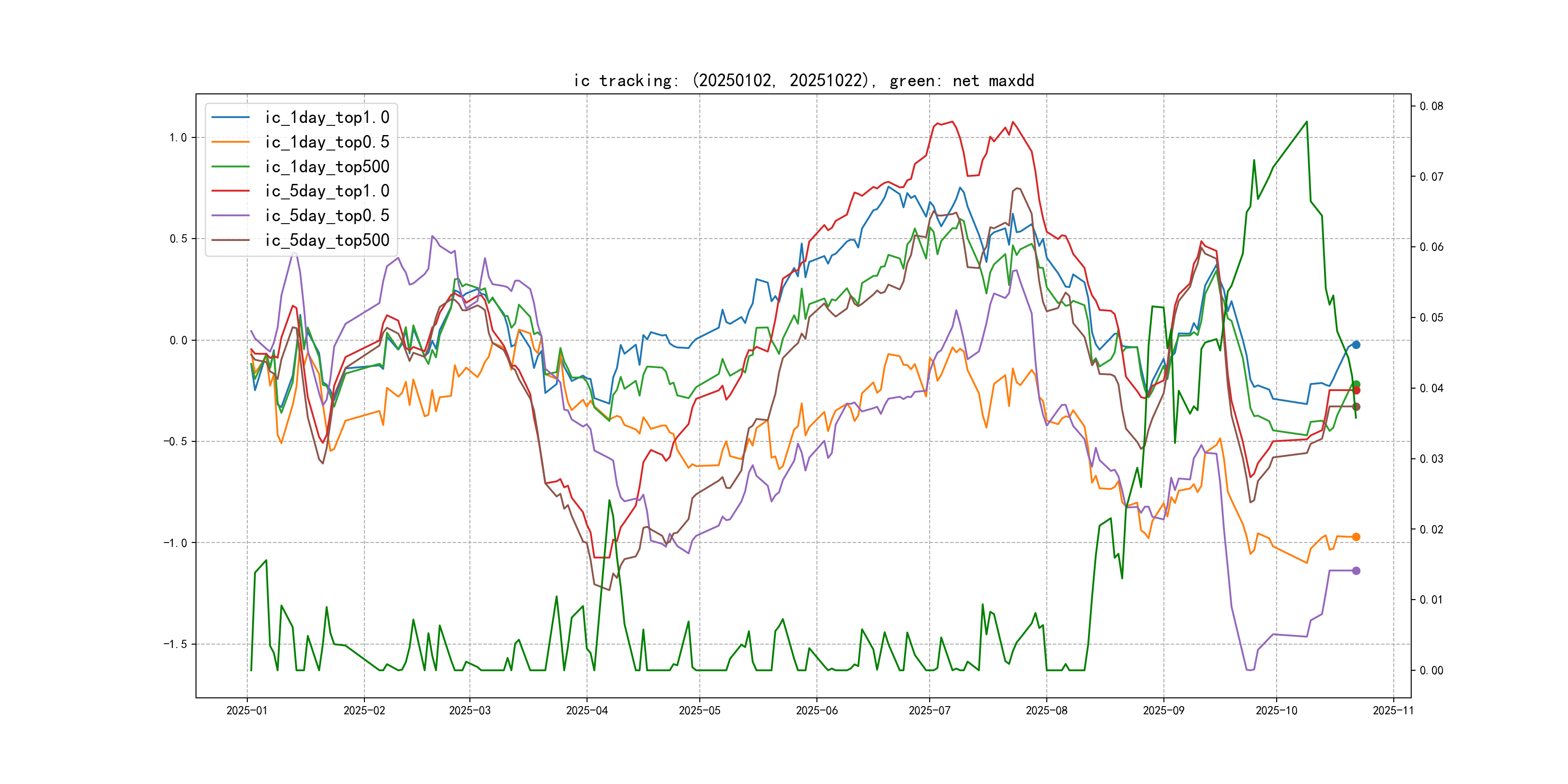Click the -1.5 left y-axis label
Screen dimensions: 1568x784
174,644
